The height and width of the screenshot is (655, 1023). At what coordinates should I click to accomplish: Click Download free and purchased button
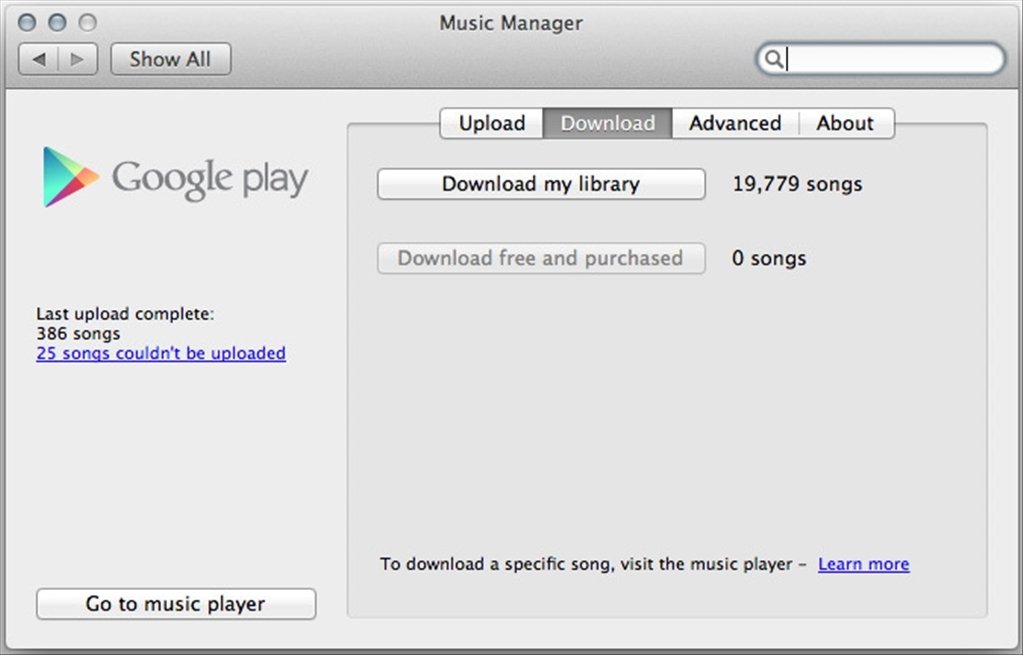click(x=541, y=258)
